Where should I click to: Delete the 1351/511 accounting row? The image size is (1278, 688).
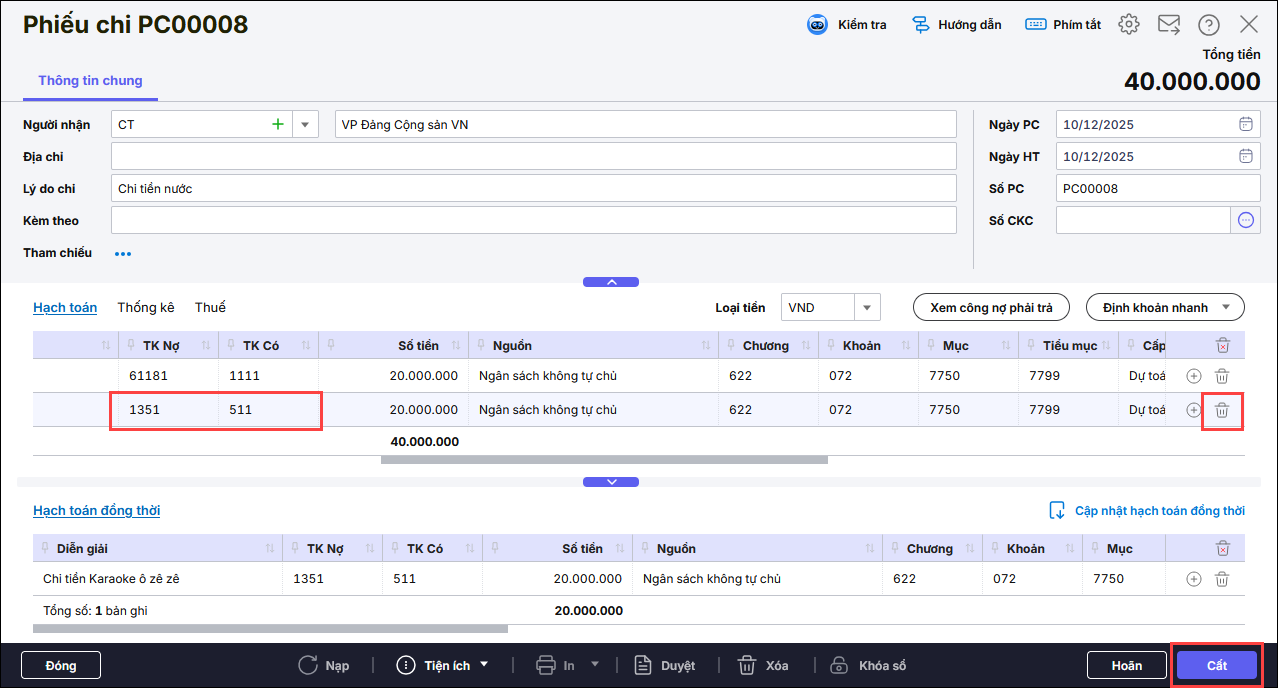tap(1222, 410)
